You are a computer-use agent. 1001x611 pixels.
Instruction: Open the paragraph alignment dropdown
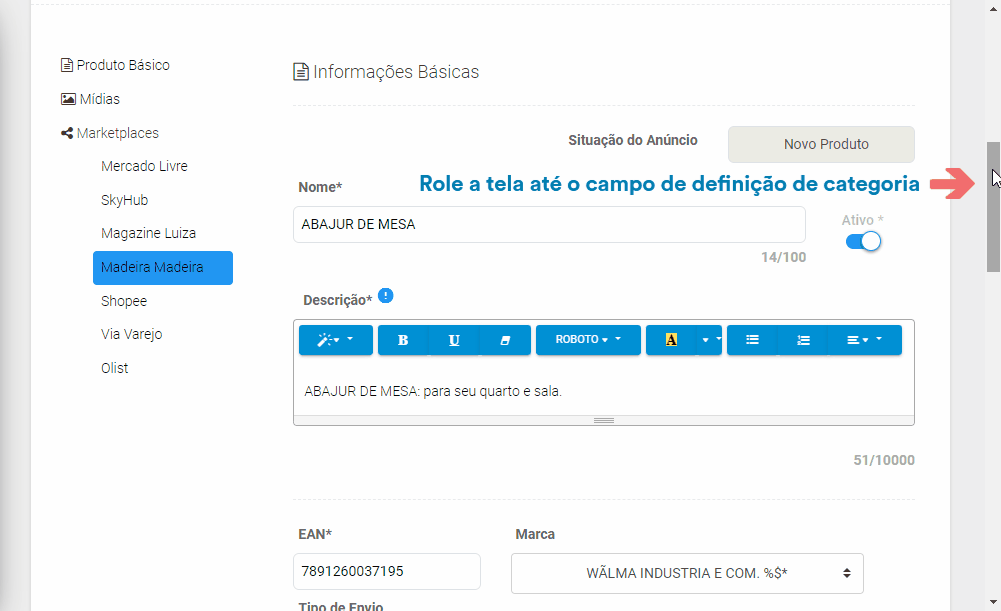865,340
